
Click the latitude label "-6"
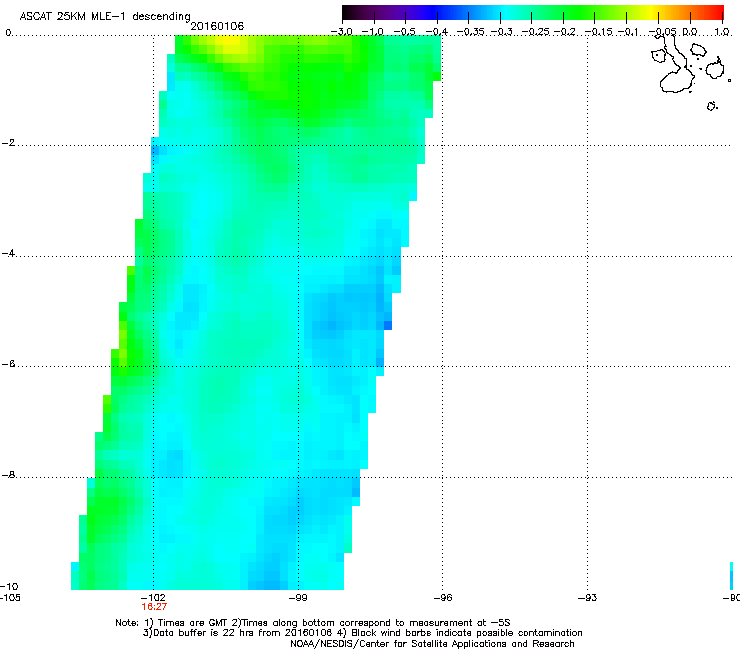tap(8, 364)
